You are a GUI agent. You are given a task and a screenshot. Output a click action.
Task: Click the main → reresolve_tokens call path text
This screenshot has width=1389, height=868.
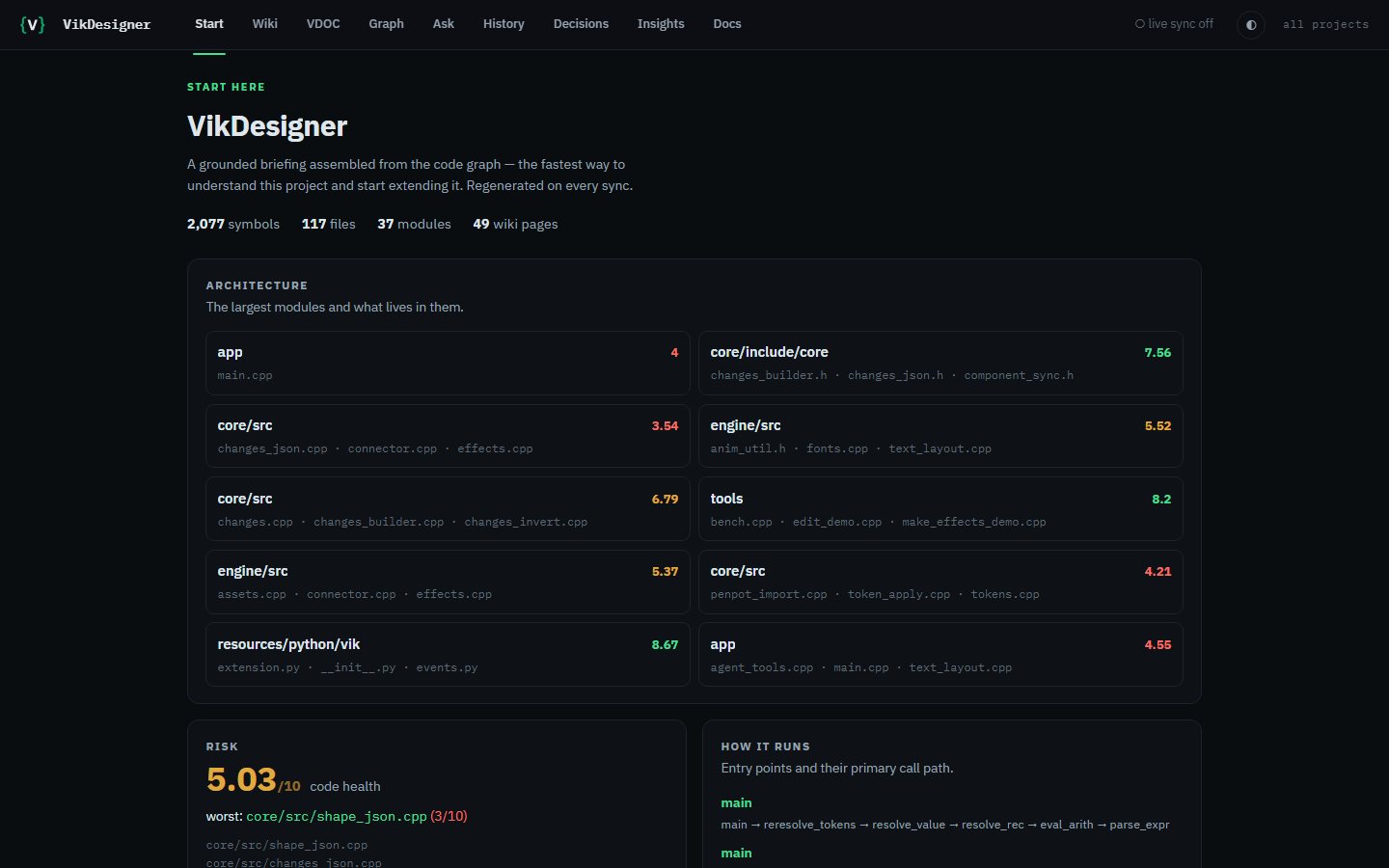[x=945, y=825]
